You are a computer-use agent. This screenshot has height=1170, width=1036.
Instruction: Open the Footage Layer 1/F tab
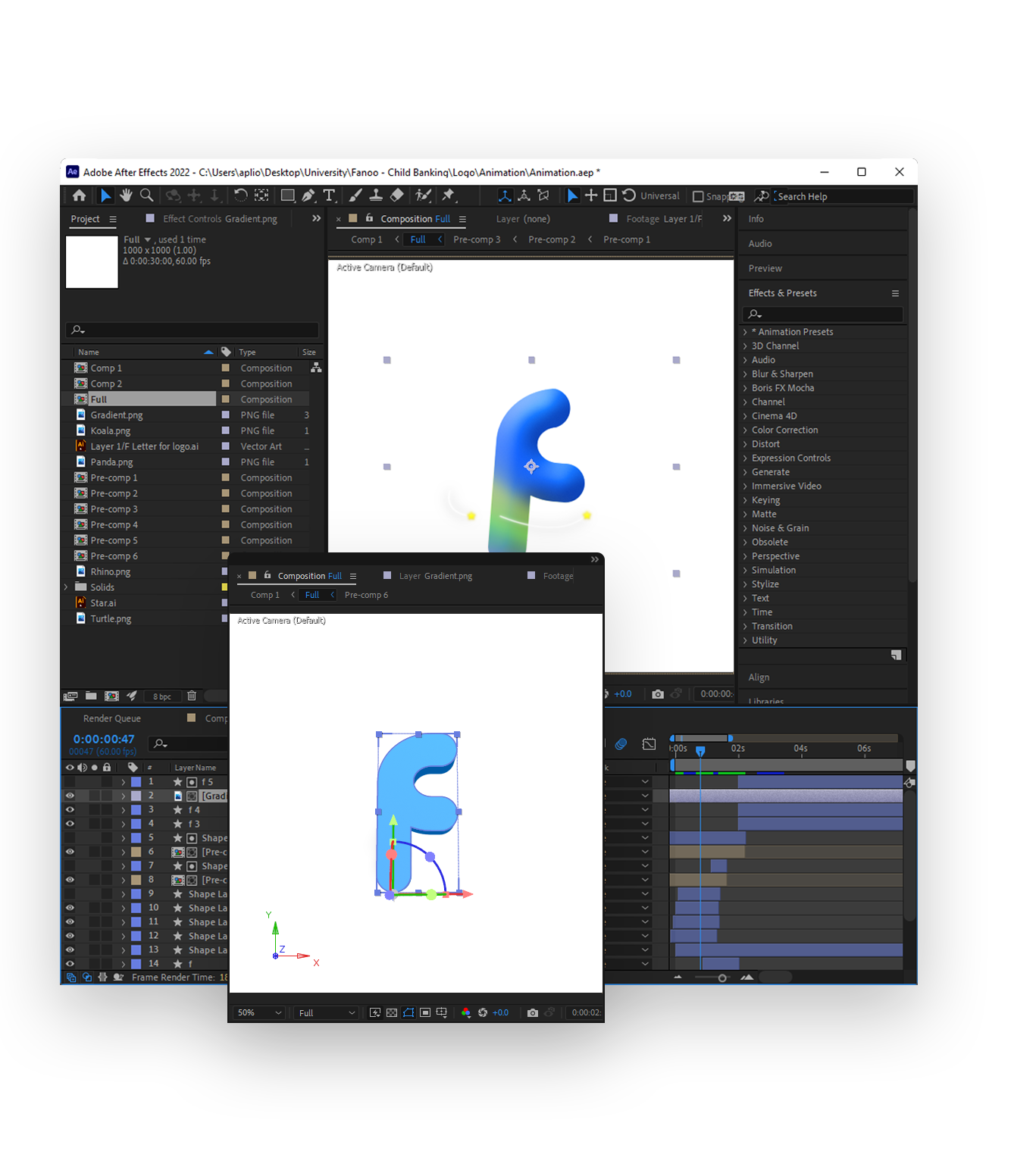click(664, 219)
